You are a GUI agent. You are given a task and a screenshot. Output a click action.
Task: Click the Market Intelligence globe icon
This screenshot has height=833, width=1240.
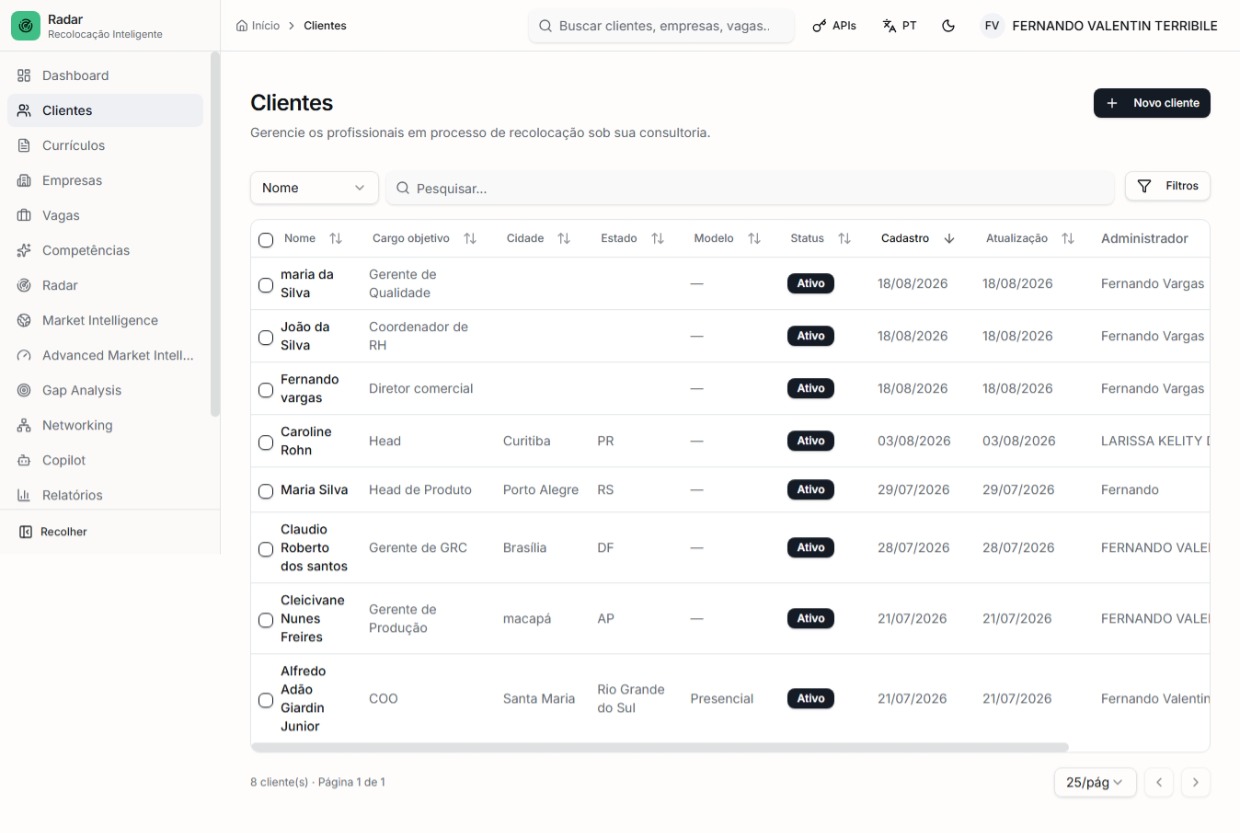(24, 320)
